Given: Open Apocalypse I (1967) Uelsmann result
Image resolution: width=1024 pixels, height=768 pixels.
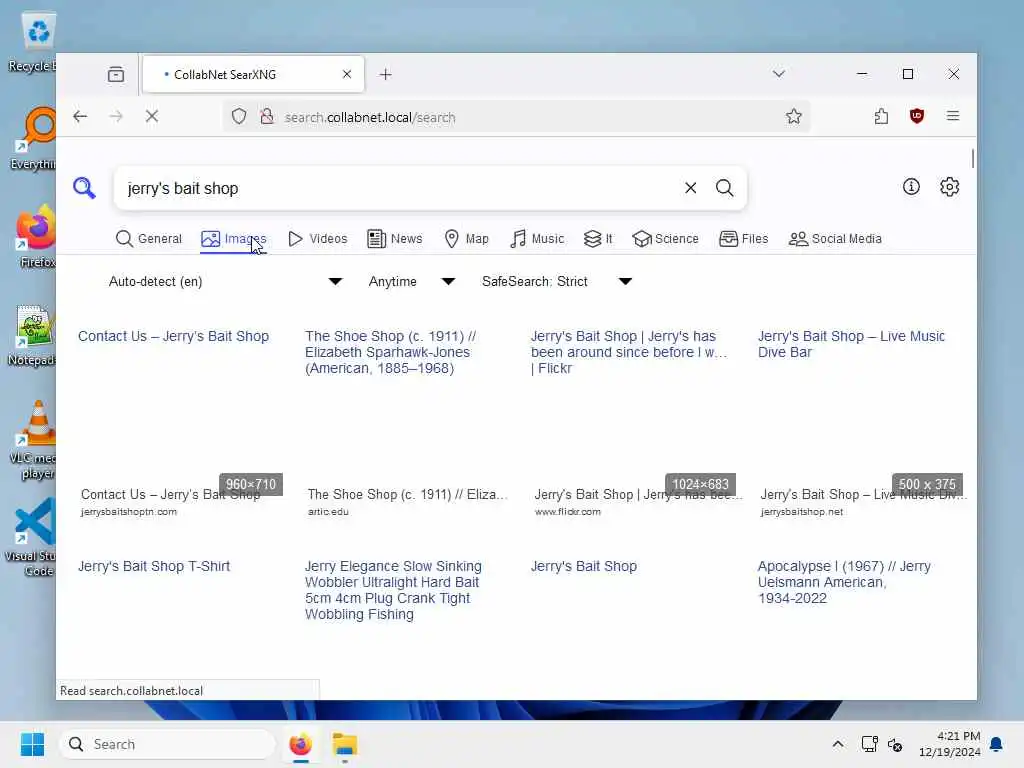Looking at the screenshot, I should (844, 583).
